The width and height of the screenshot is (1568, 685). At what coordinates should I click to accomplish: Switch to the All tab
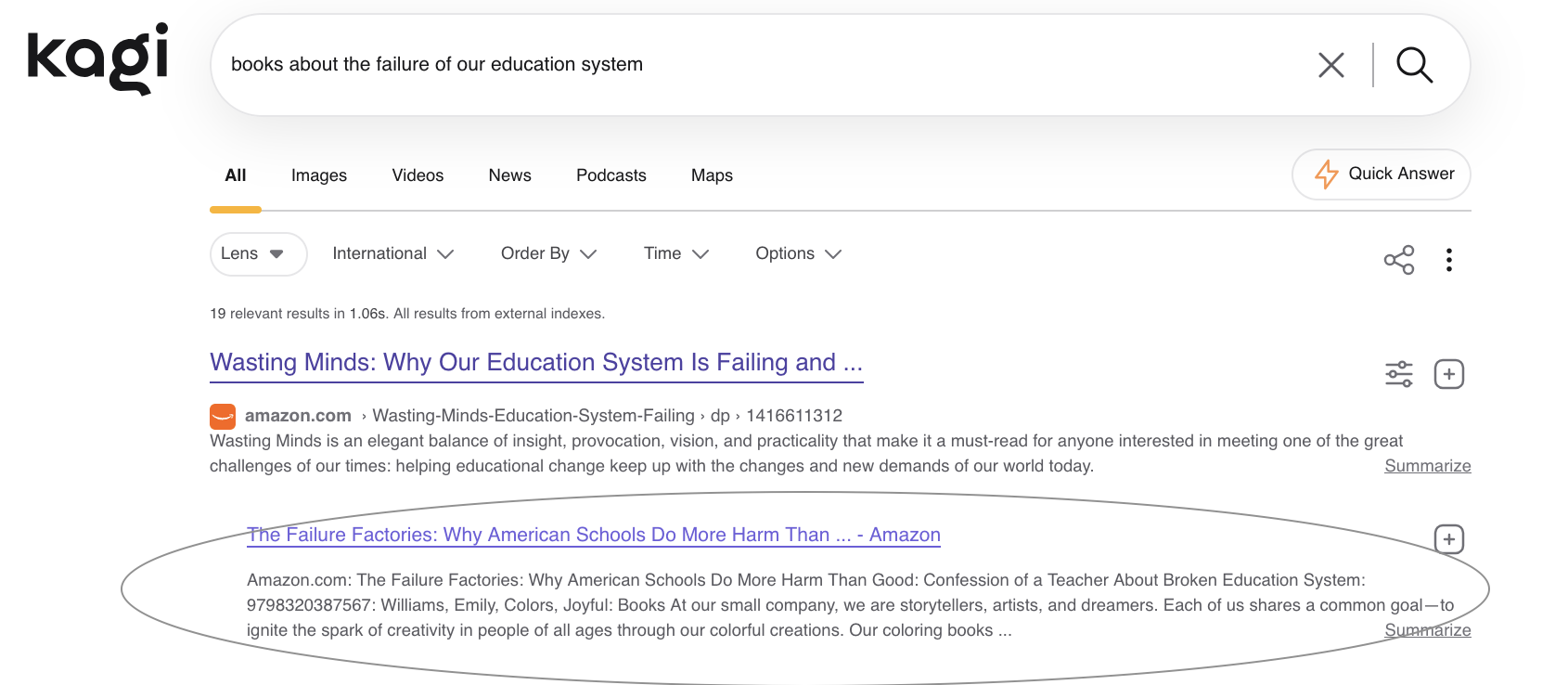[236, 175]
